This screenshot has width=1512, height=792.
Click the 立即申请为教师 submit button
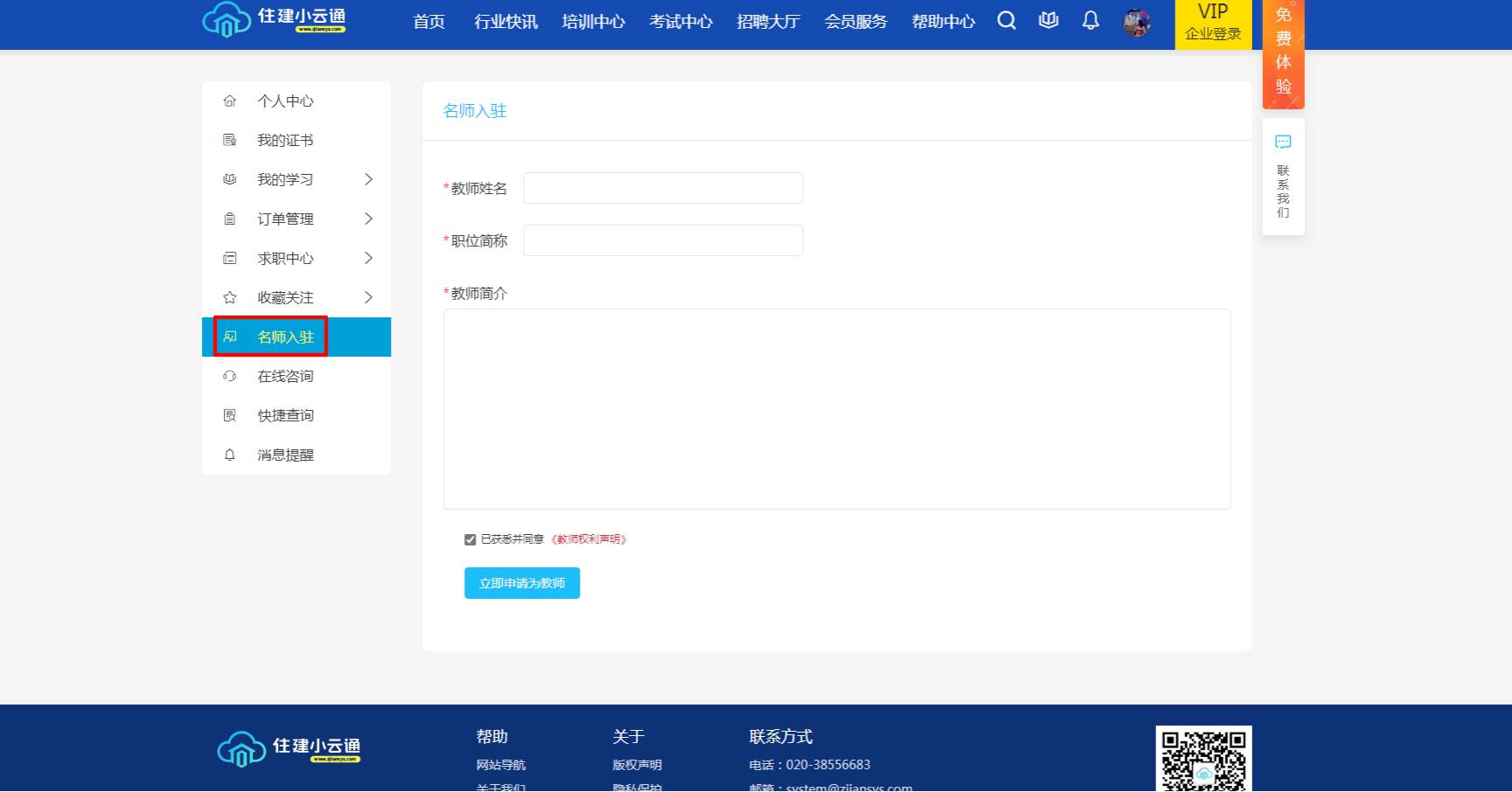pyautogui.click(x=522, y=583)
